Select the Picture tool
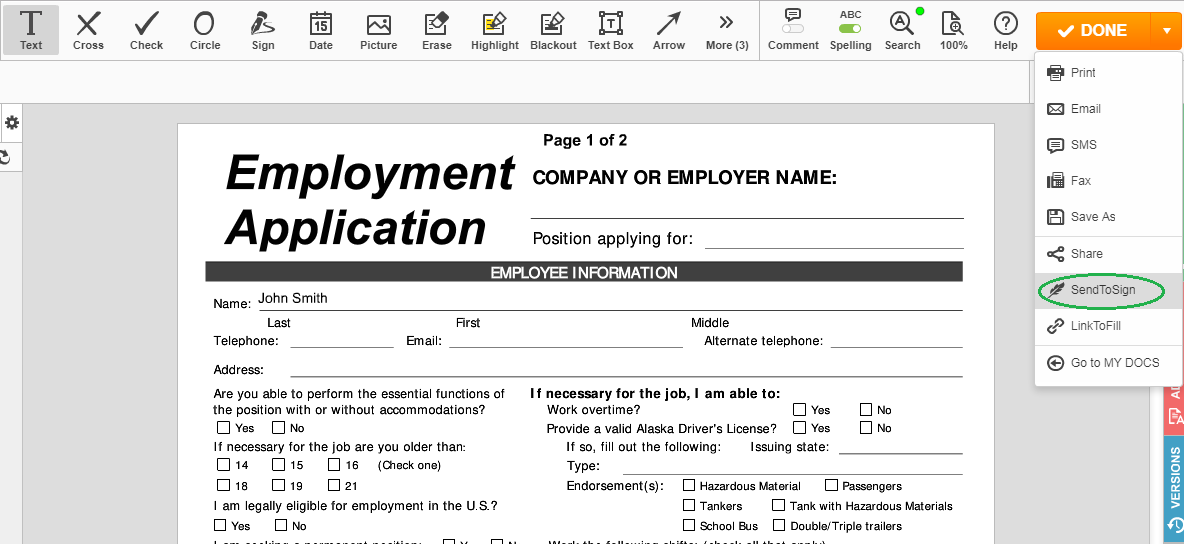Viewport: 1184px width, 544px height. 378,30
